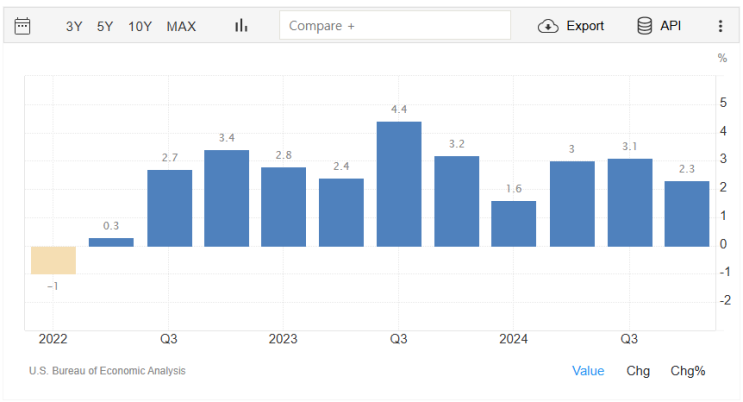Viewport: 743px width, 402px height.
Task: Click the API text label
Action: click(x=671, y=26)
